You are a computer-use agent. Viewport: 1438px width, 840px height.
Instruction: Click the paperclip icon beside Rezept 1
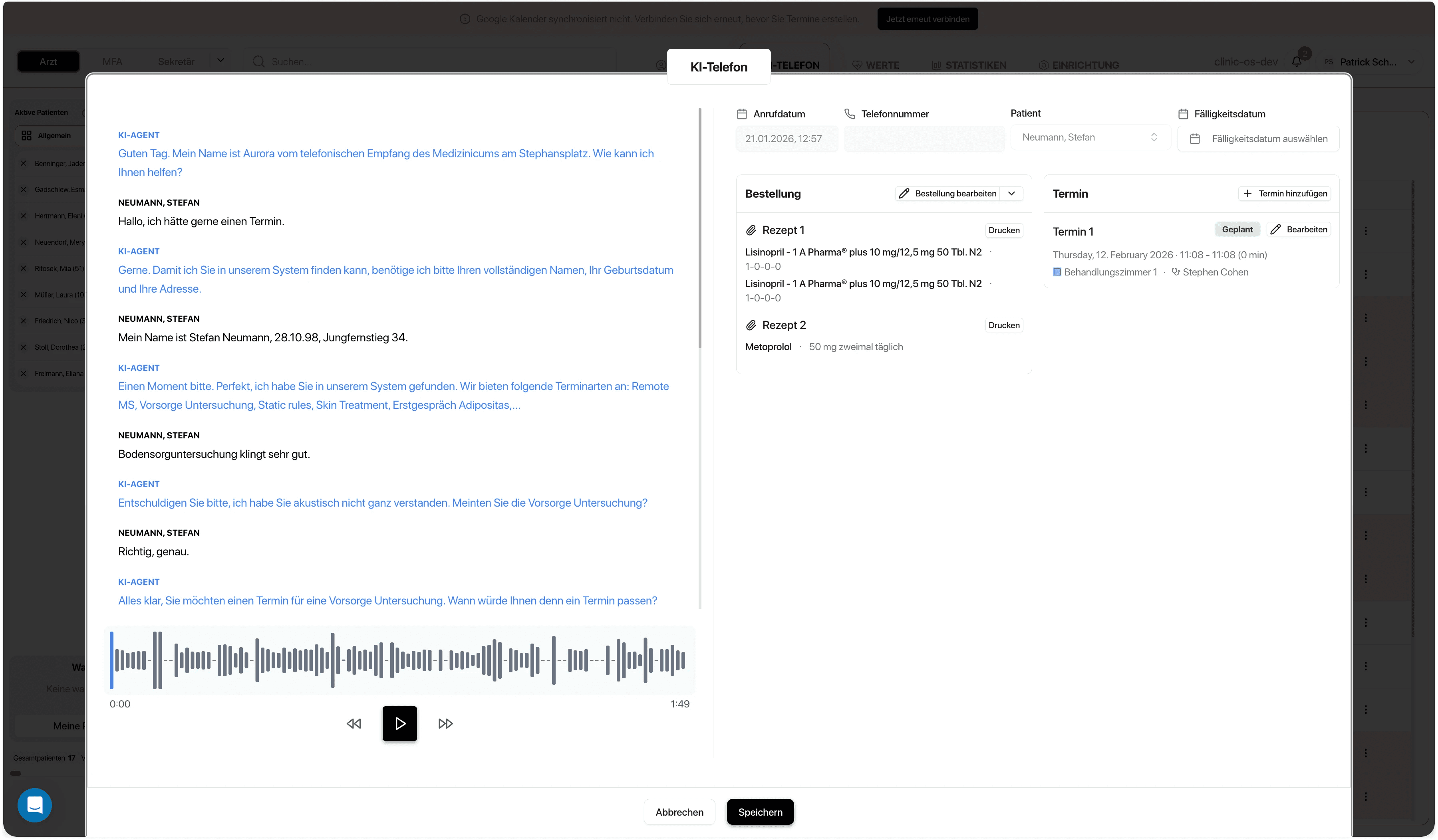(751, 230)
